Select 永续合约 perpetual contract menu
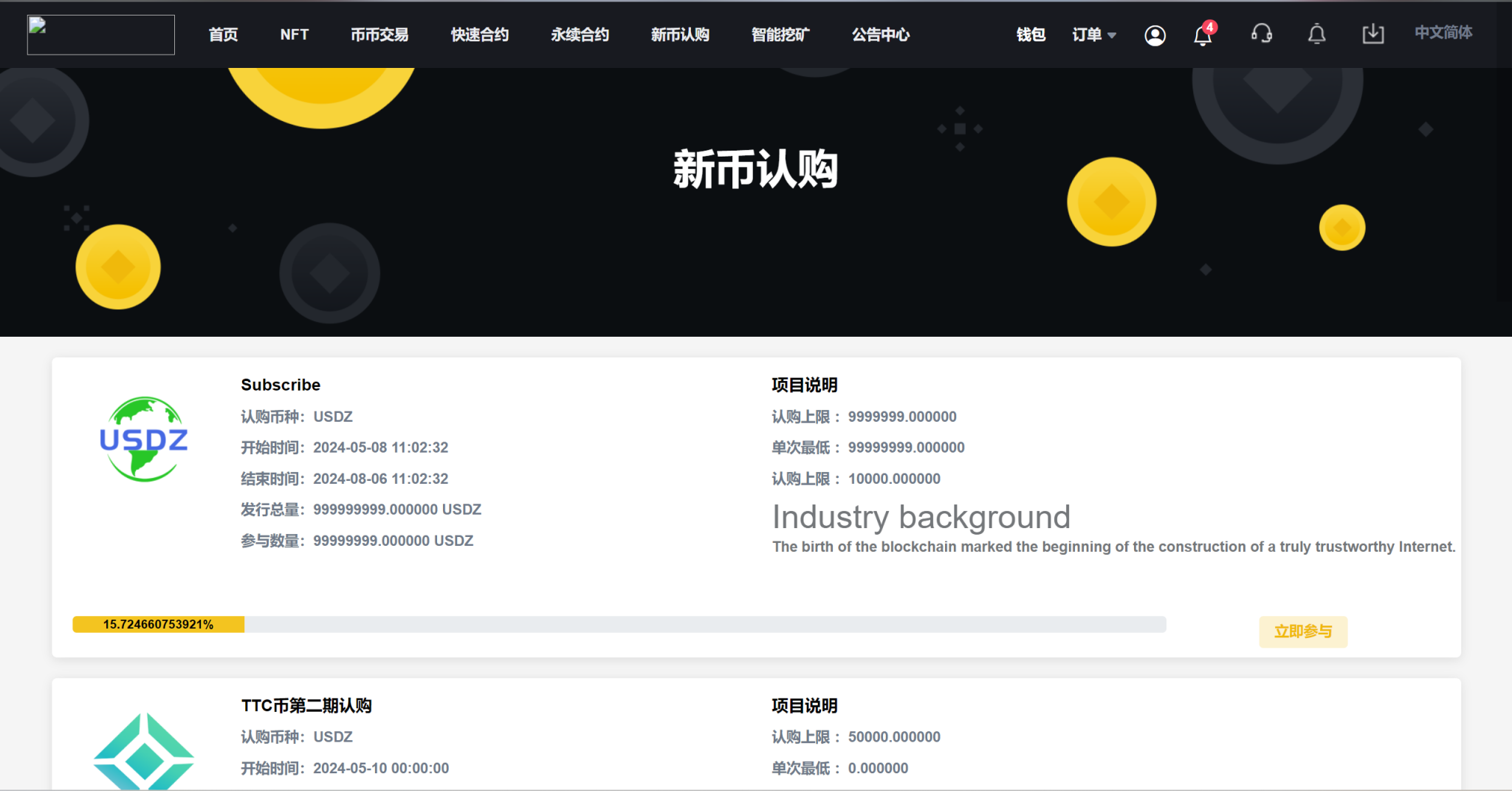Screen dimensions: 1512x791 580,35
